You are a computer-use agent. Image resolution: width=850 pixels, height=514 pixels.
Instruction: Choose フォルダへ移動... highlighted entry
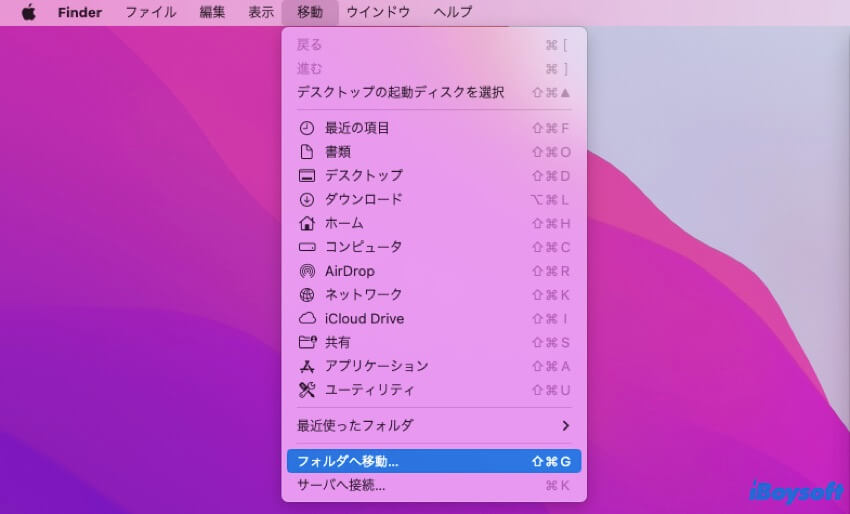[x=434, y=461]
